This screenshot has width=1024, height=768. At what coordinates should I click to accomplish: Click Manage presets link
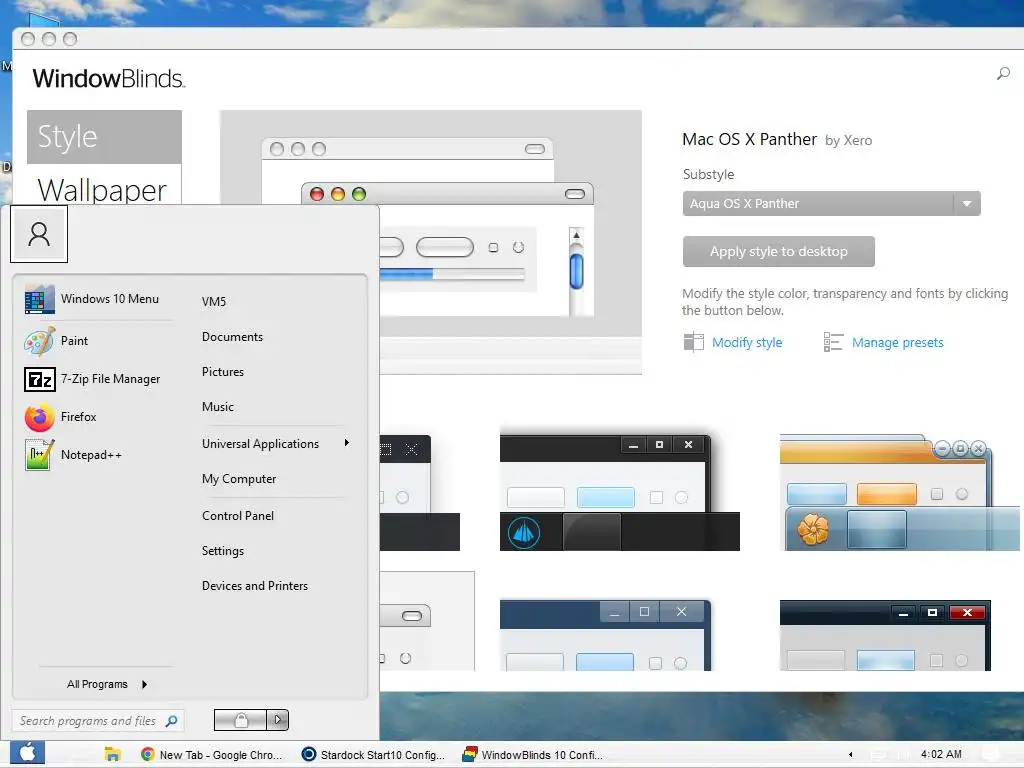[897, 342]
